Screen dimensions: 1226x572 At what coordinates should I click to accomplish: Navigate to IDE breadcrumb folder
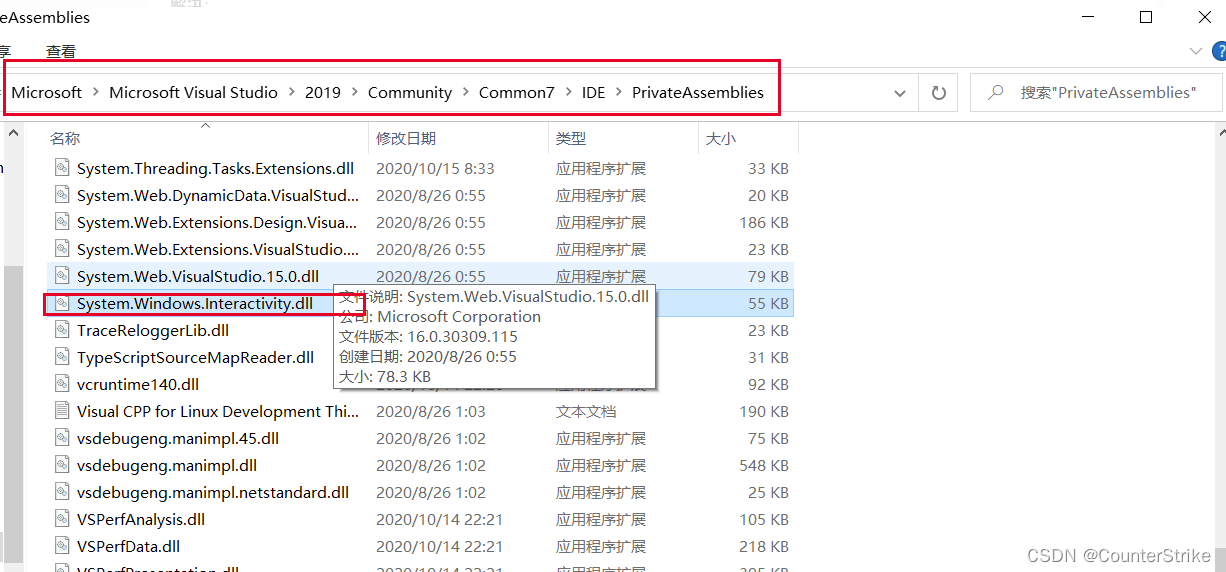click(x=594, y=92)
